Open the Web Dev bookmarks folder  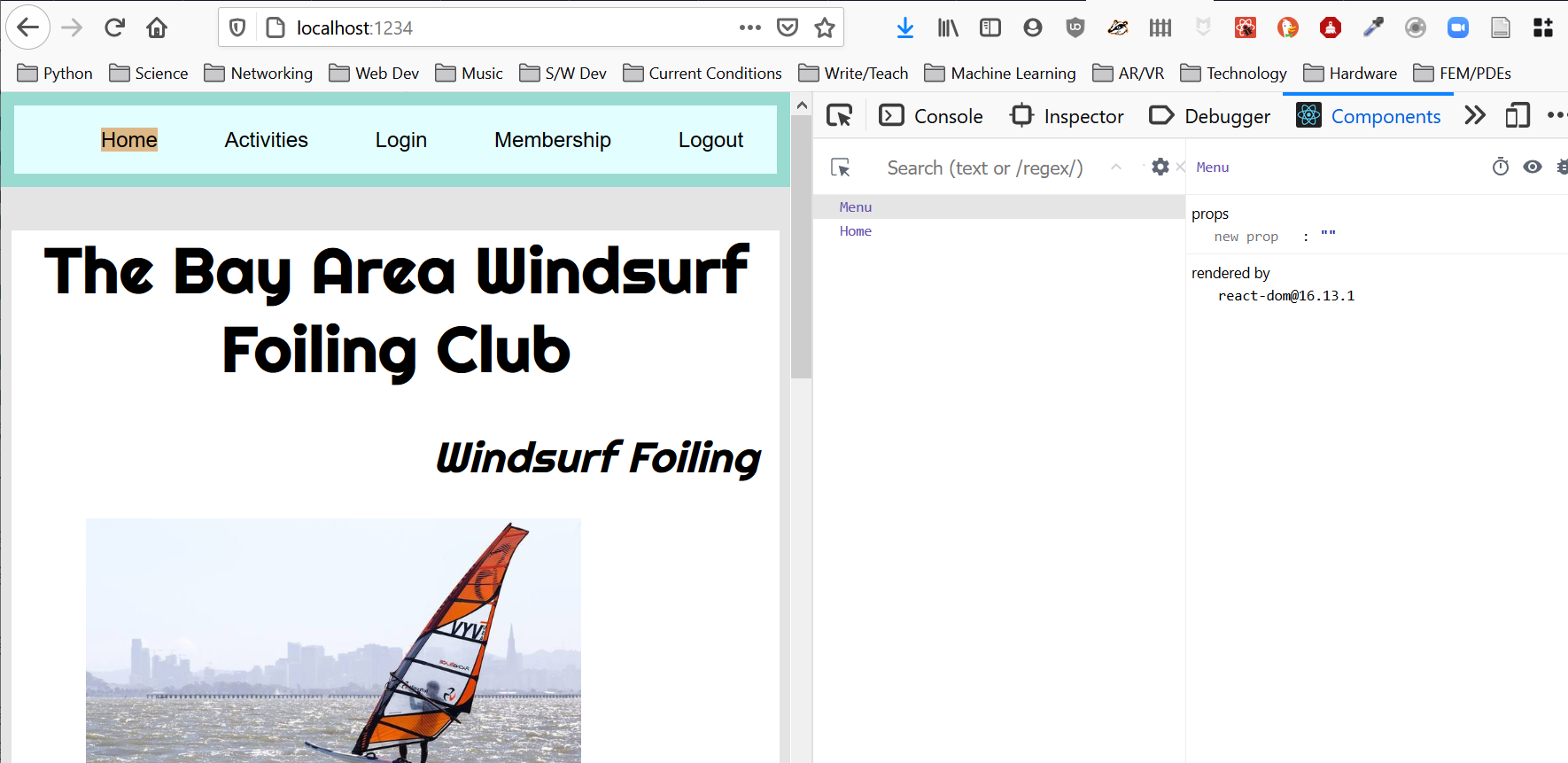pyautogui.click(x=374, y=74)
